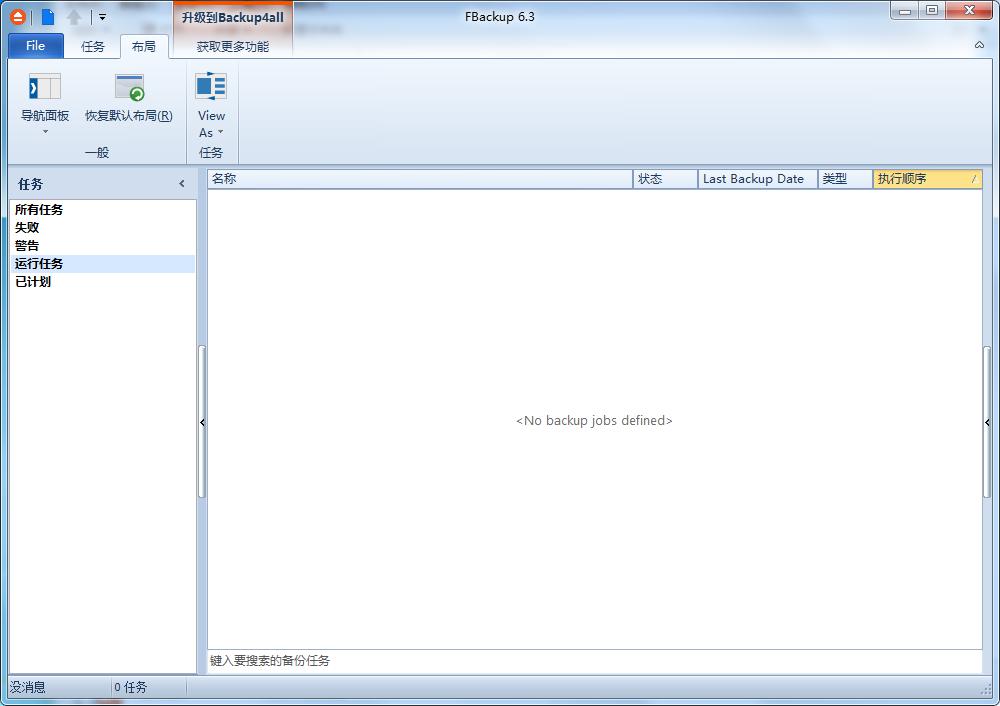
Task: Select 已计划 in the task panel
Action: tap(33, 282)
